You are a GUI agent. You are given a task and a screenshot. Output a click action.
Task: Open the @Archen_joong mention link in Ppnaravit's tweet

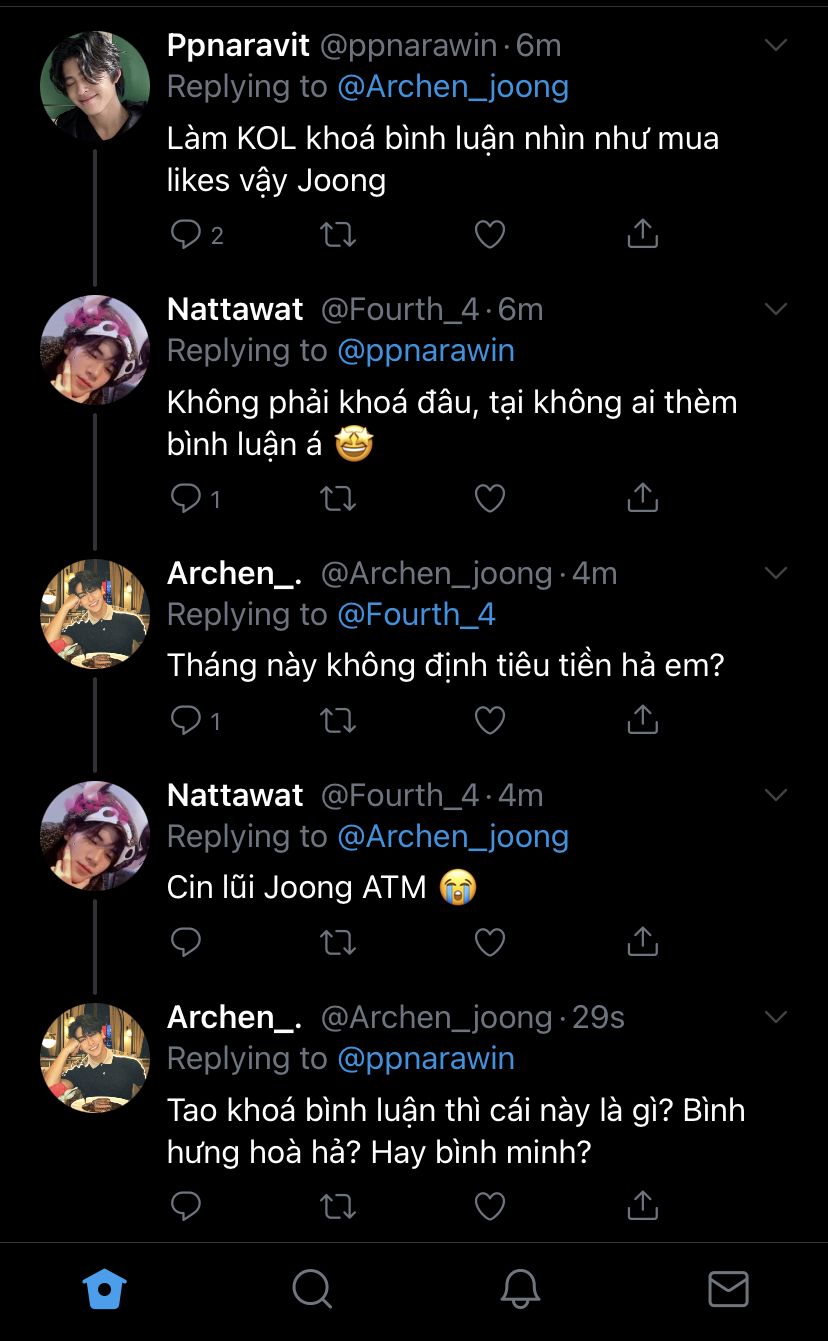click(x=453, y=87)
